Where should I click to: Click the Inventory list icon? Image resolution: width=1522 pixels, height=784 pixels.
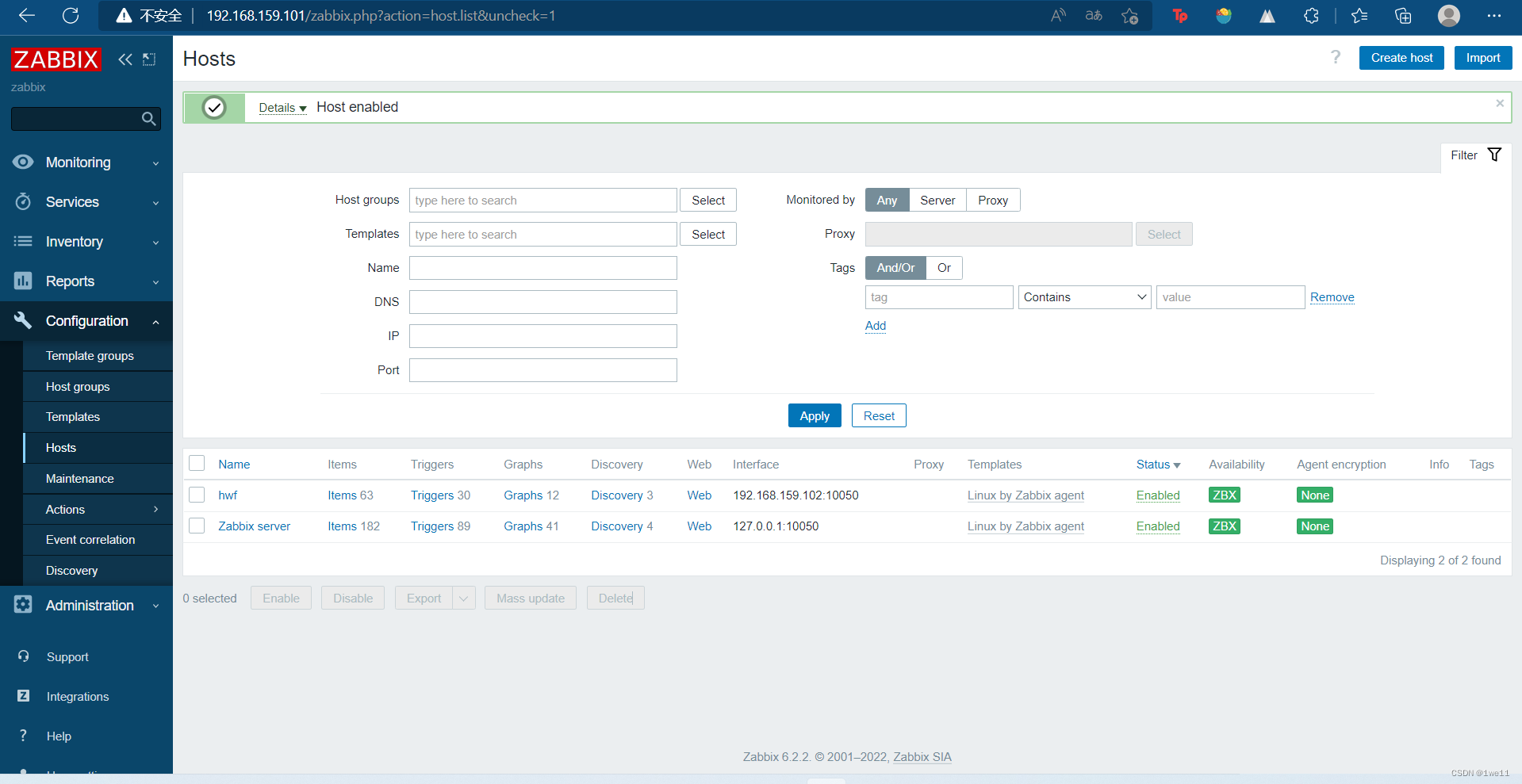[x=23, y=241]
